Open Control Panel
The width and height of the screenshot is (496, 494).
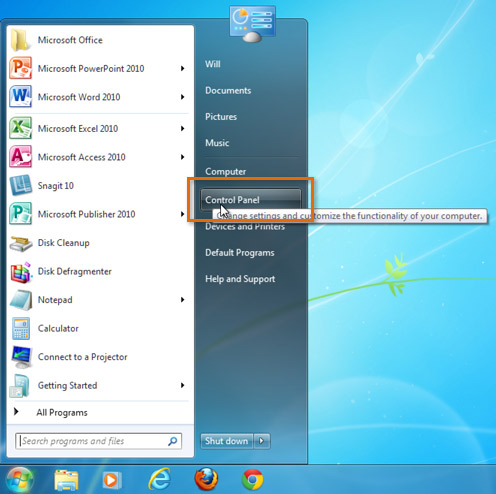point(251,200)
